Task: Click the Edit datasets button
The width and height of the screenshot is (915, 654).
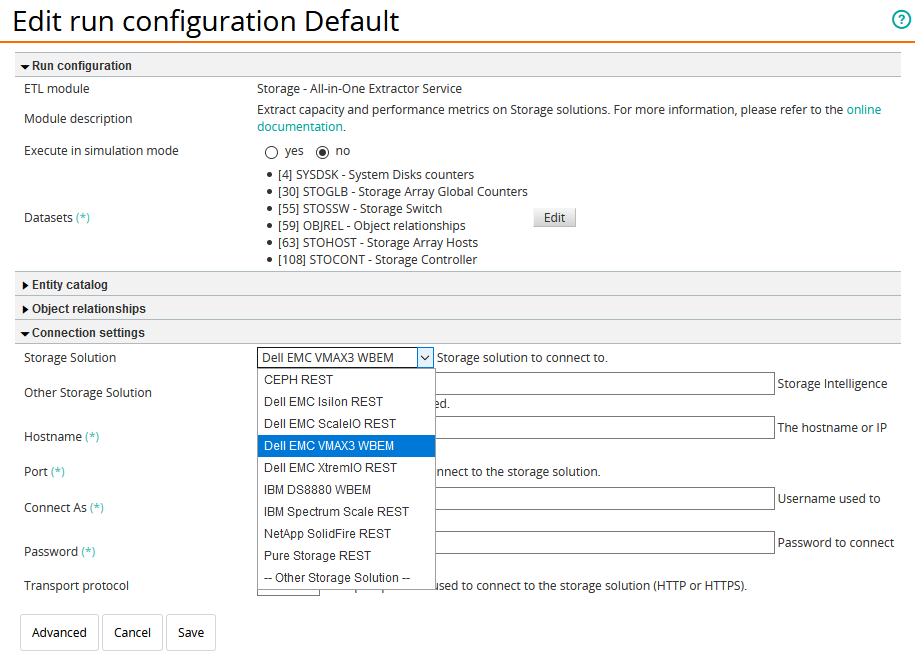Action: (x=554, y=218)
